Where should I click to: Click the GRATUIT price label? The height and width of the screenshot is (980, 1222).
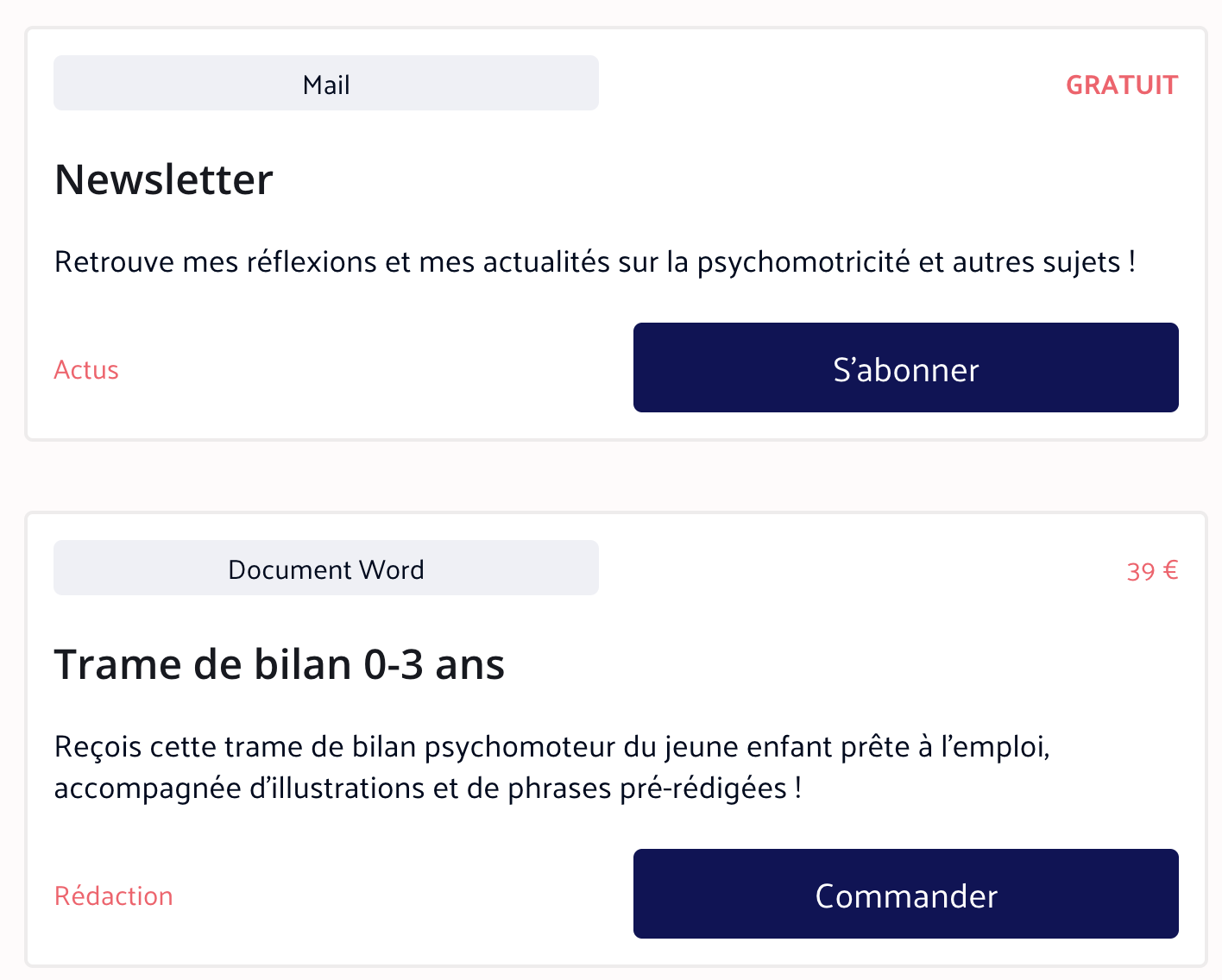coord(1121,85)
